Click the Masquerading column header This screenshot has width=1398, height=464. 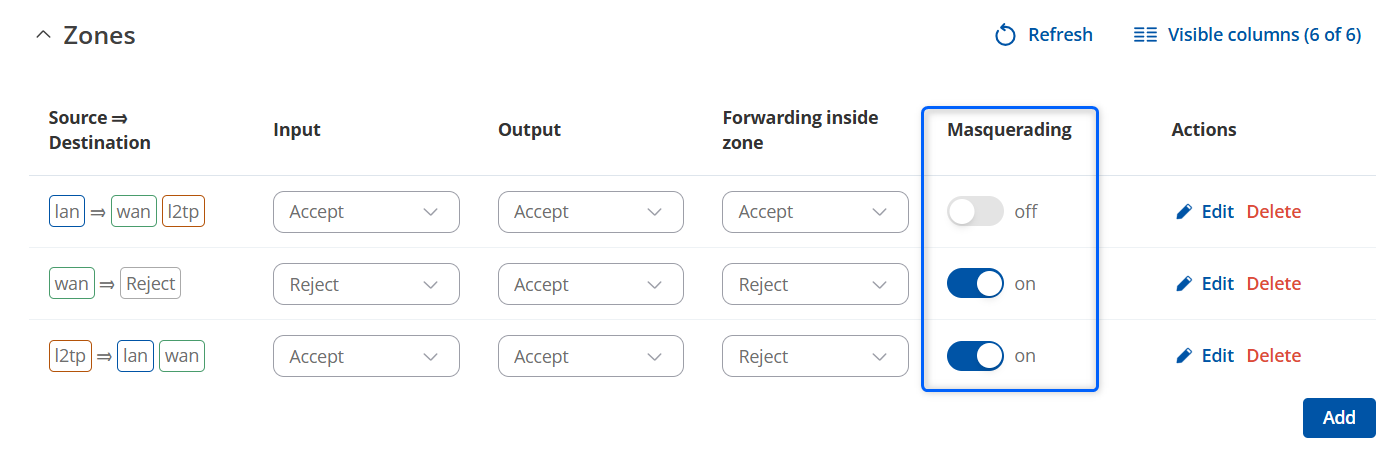[1009, 130]
